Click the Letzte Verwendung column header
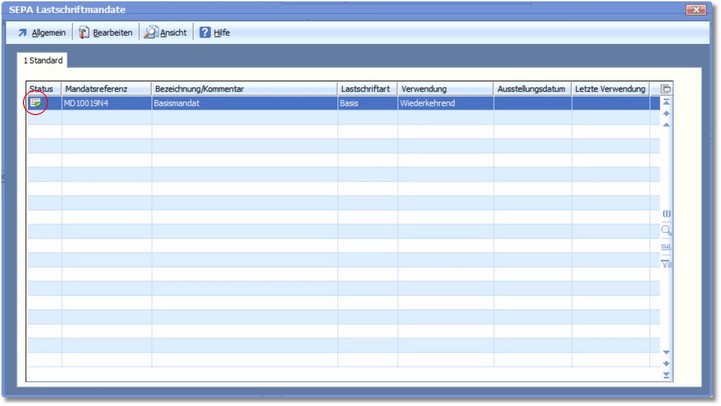Viewport: 721px width, 406px height. coord(610,89)
